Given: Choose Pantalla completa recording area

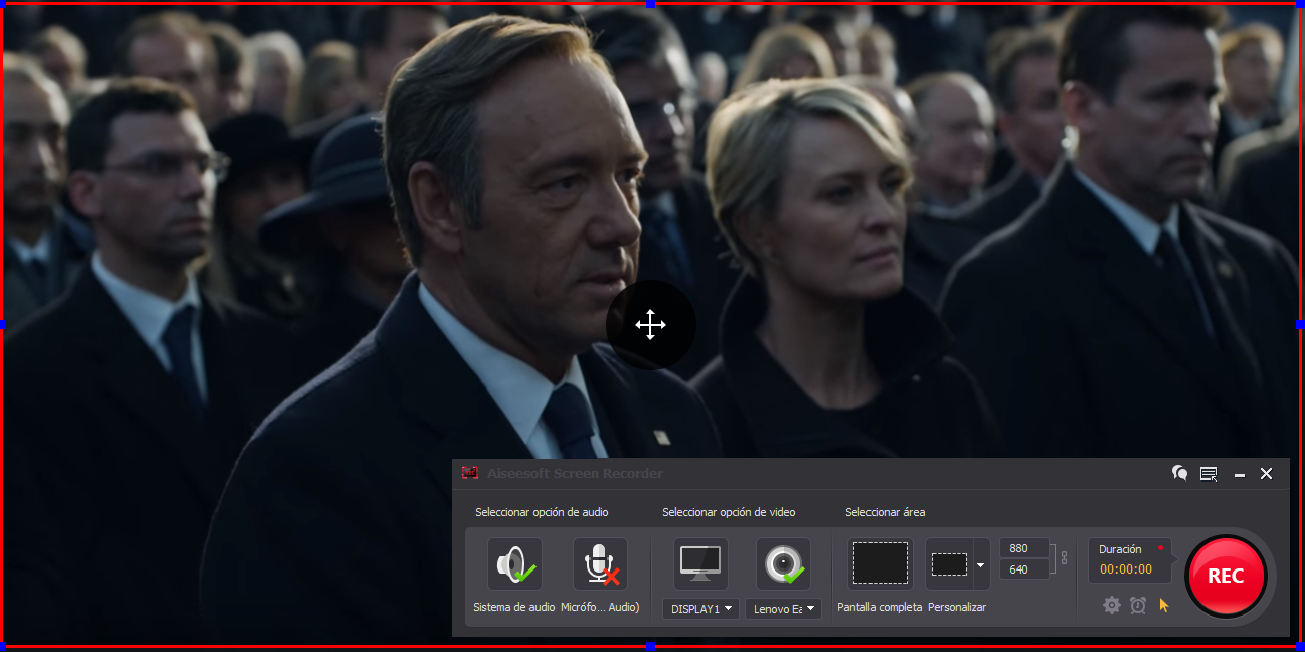Looking at the screenshot, I should (x=880, y=564).
